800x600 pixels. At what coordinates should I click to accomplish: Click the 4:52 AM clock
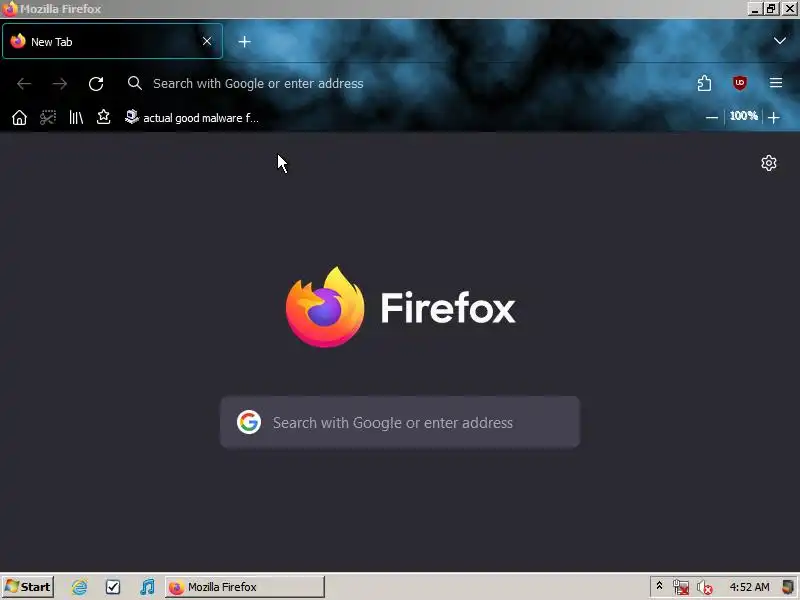(749, 587)
